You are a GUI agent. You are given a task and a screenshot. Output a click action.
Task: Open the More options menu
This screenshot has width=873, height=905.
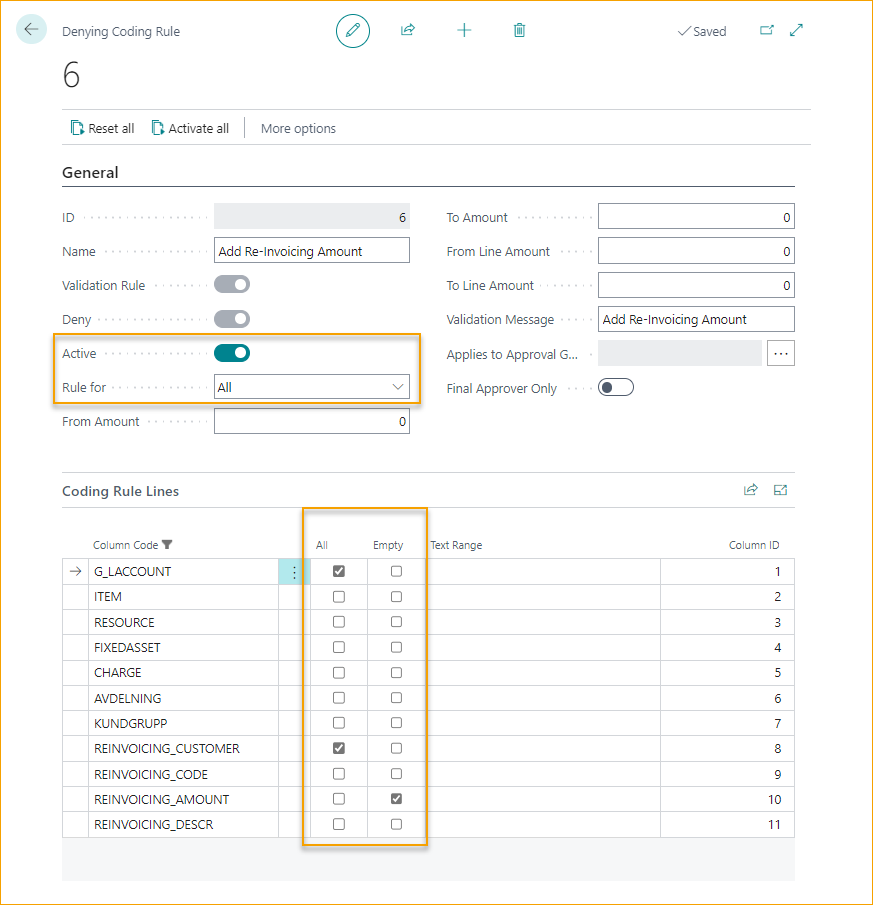coord(300,128)
